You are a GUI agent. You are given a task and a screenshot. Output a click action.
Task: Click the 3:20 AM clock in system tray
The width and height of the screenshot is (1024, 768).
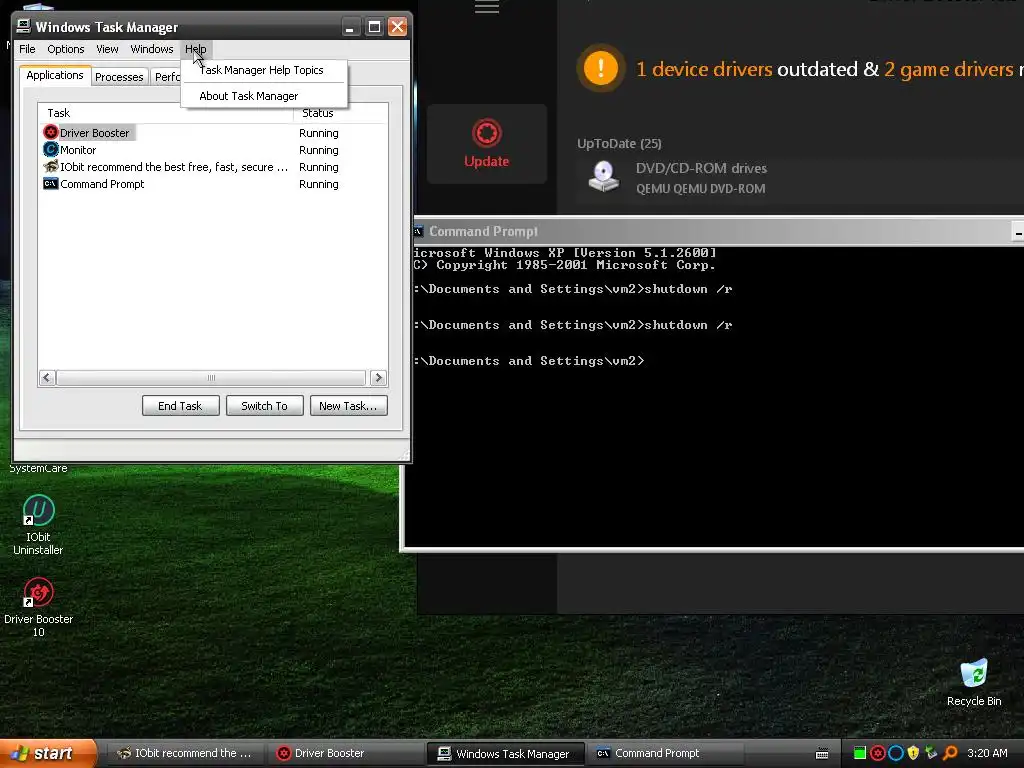pos(987,753)
